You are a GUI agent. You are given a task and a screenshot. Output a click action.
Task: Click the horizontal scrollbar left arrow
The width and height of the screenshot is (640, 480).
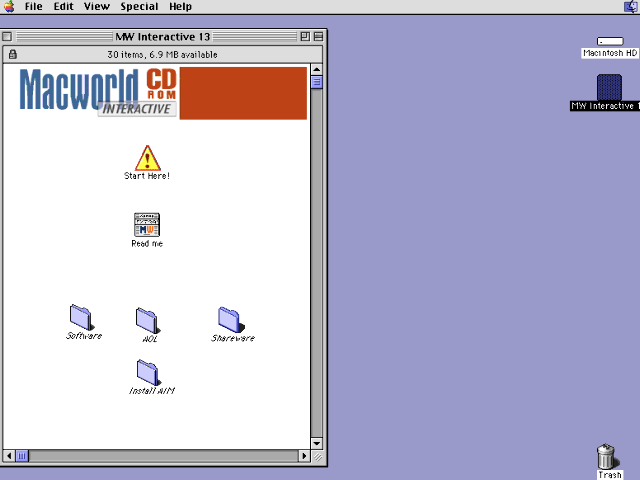pos(9,456)
